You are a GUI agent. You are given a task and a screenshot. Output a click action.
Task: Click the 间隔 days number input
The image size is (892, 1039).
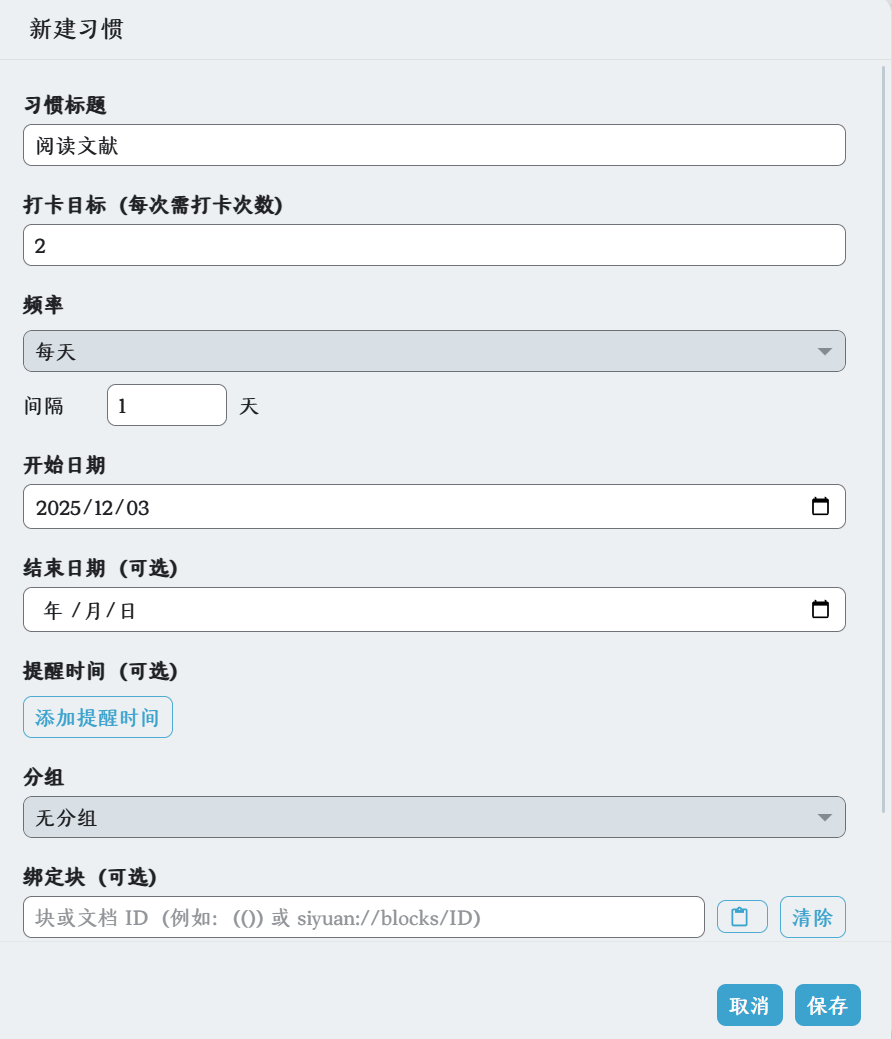click(x=166, y=405)
